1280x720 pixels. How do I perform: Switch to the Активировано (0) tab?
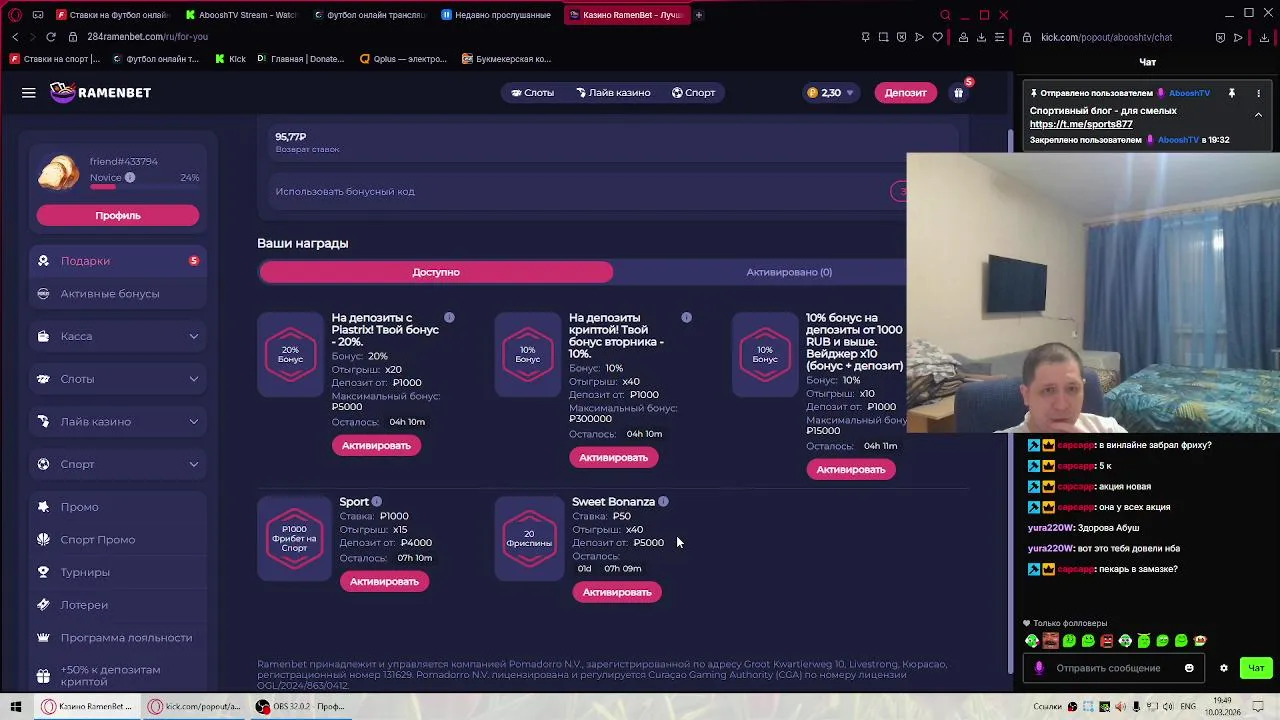point(789,272)
